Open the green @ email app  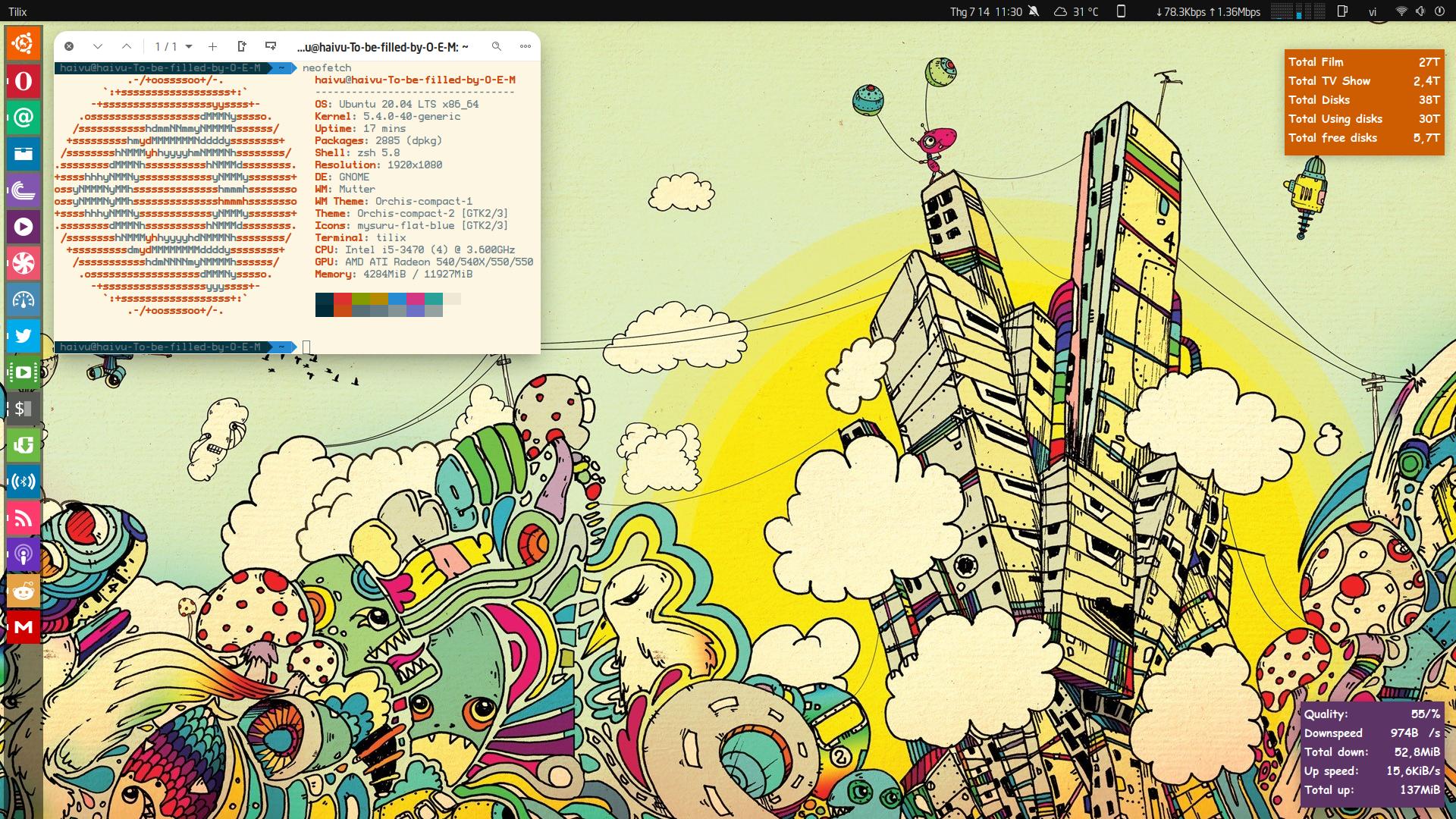point(24,117)
